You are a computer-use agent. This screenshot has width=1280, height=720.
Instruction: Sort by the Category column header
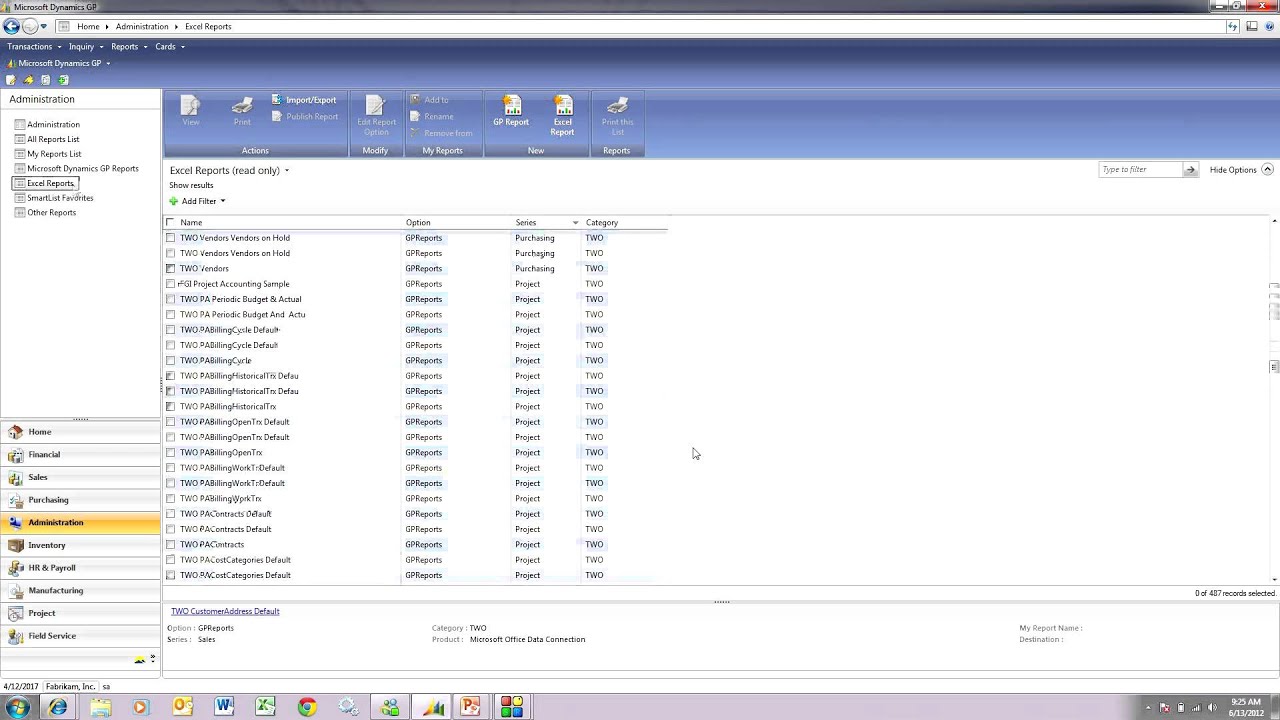pos(601,222)
